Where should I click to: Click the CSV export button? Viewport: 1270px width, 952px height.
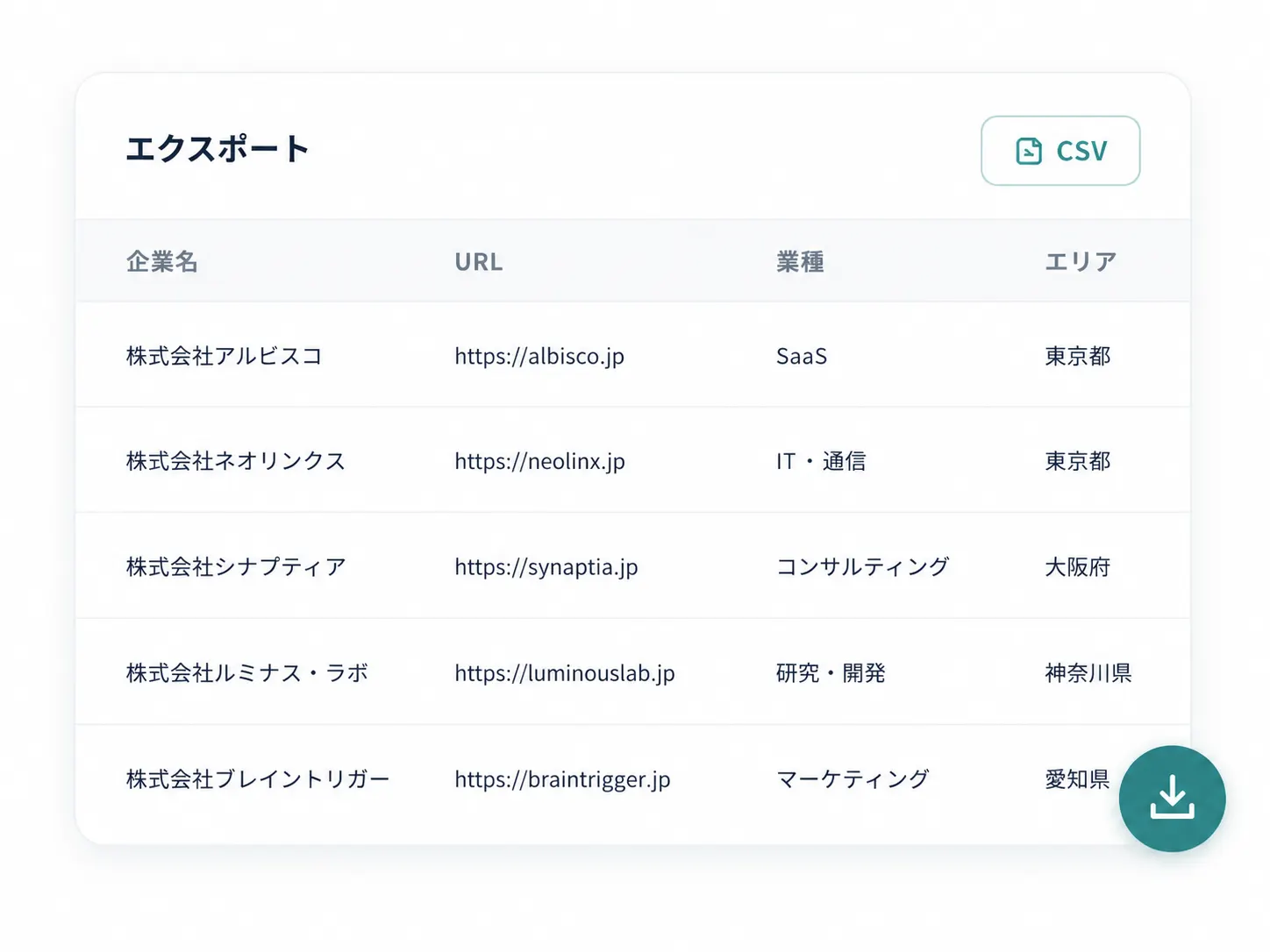coord(1060,151)
